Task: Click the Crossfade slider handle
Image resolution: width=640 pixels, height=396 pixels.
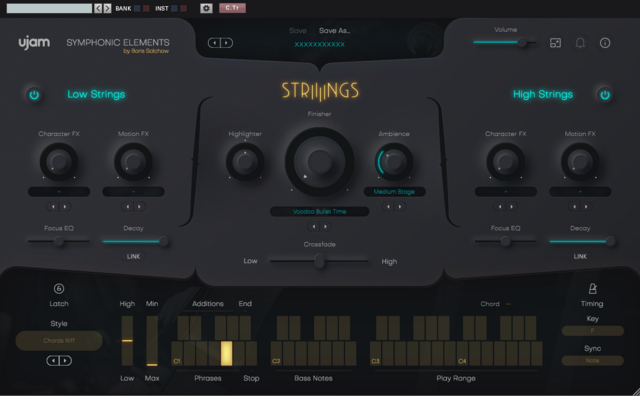Action: (320, 261)
